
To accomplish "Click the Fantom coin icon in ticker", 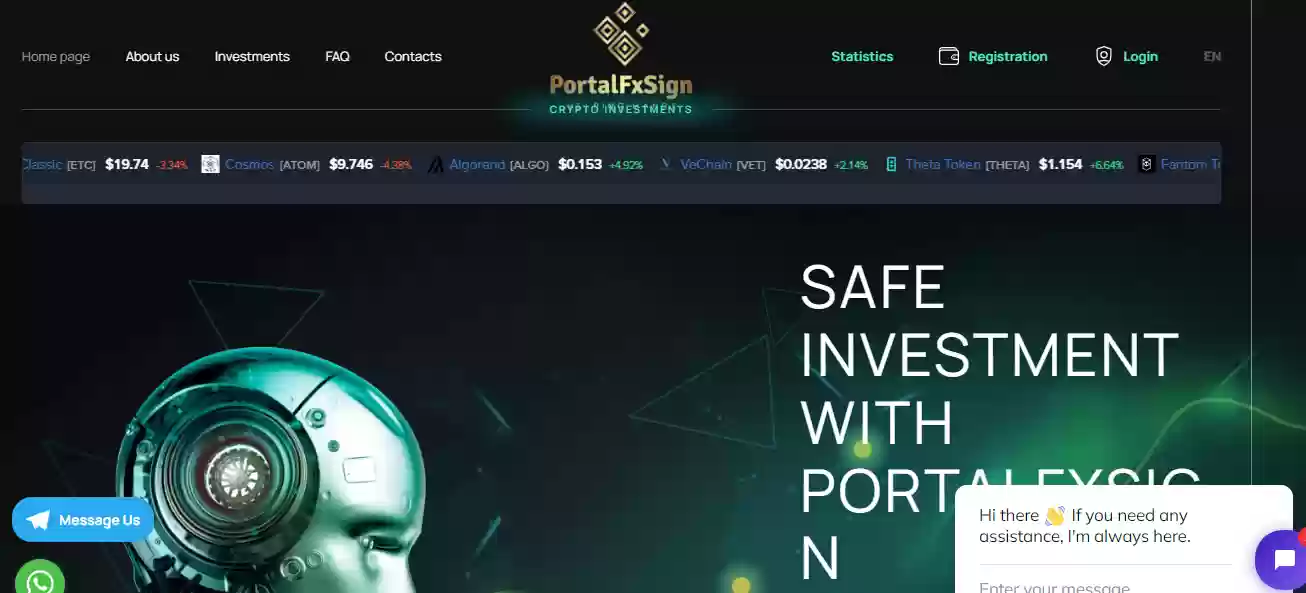I will pos(1146,164).
